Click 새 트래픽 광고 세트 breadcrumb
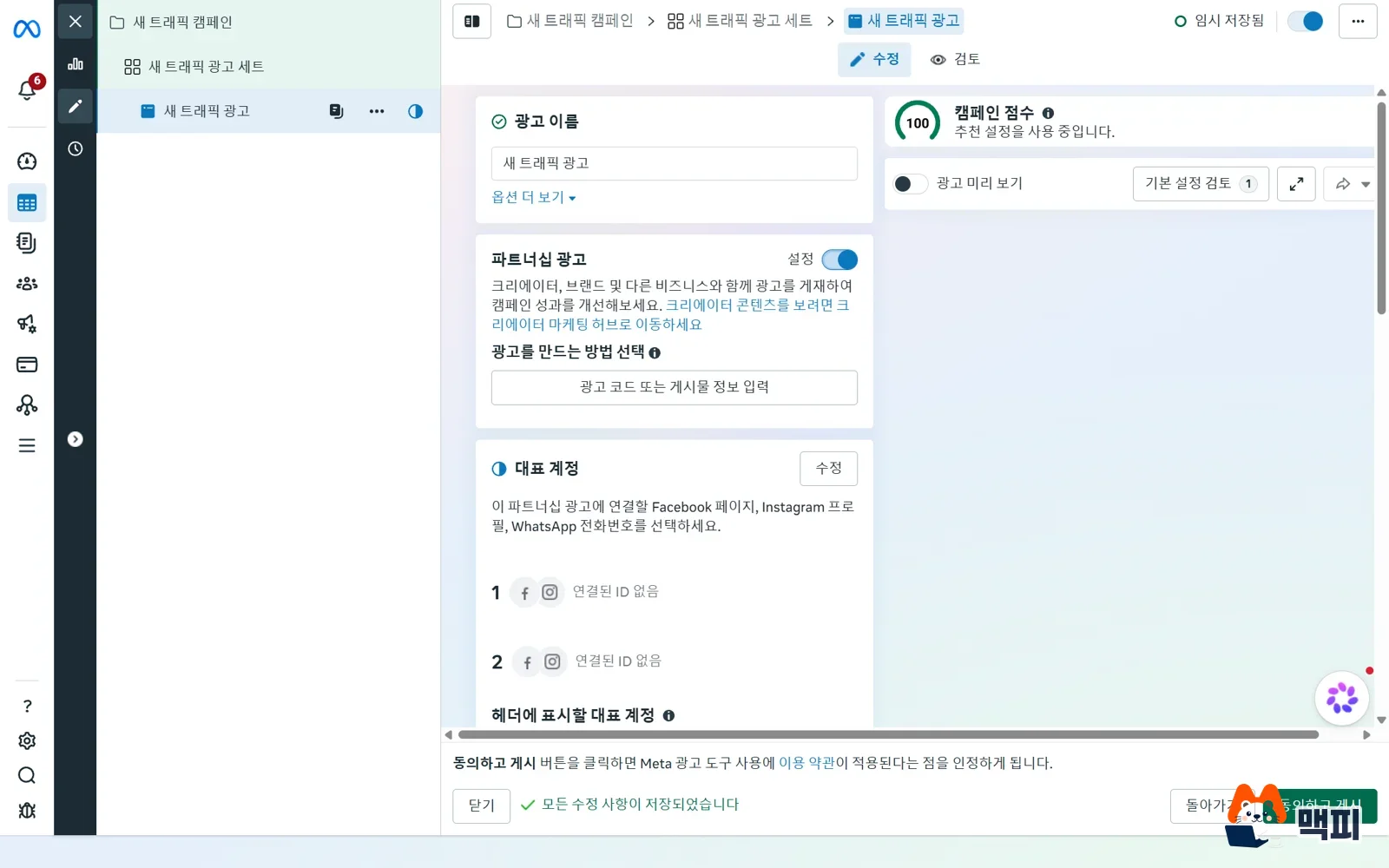The image size is (1389, 868). pyautogui.click(x=740, y=21)
